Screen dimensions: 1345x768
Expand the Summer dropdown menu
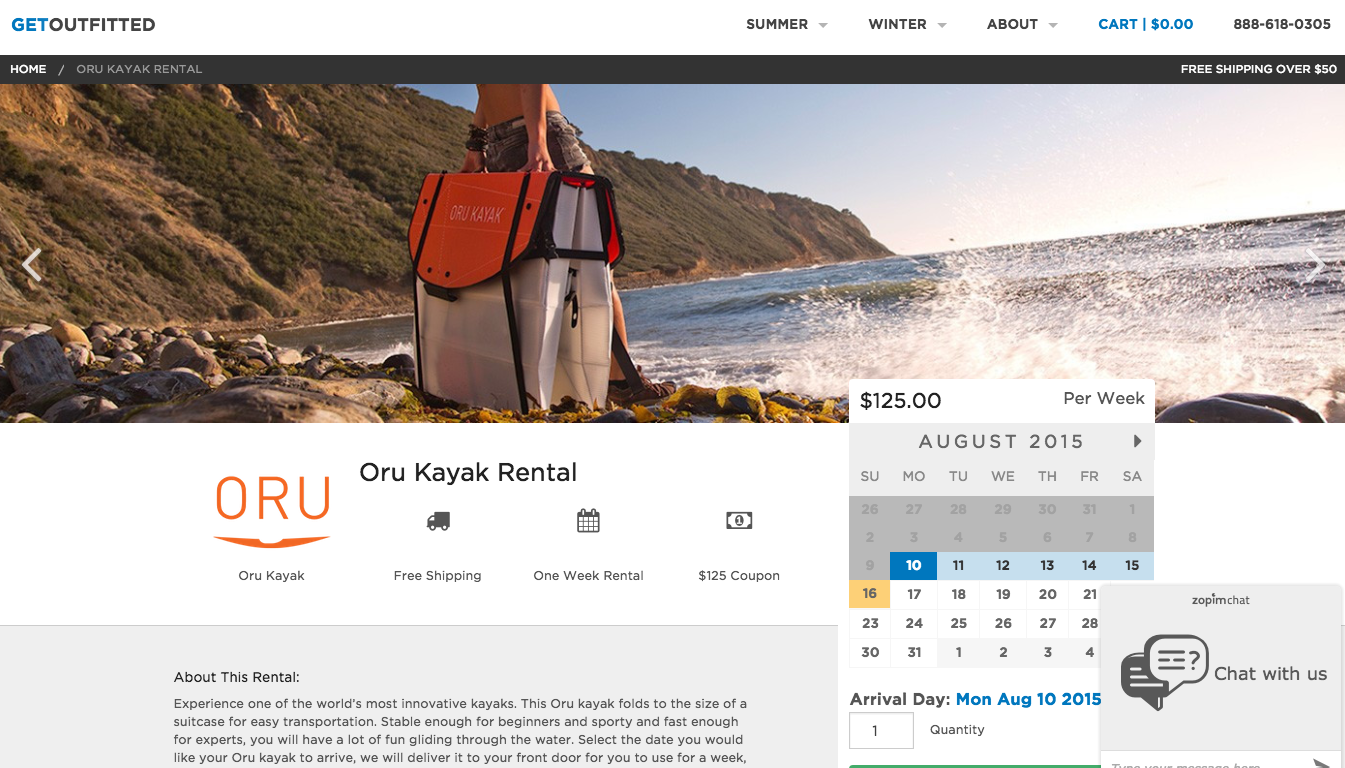point(786,24)
